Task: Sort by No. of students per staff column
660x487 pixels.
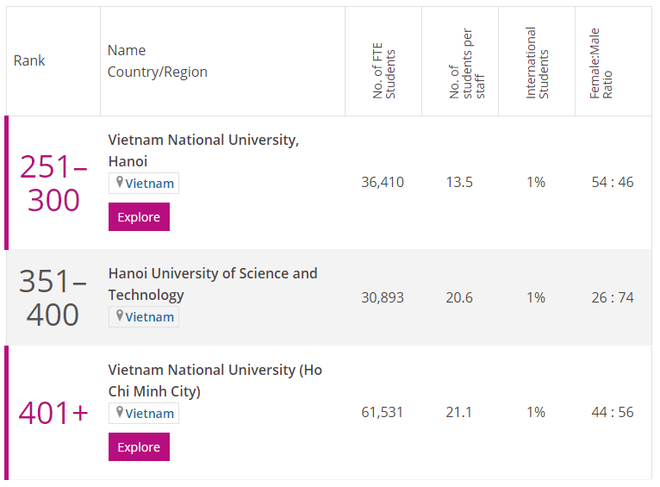Action: pos(461,62)
